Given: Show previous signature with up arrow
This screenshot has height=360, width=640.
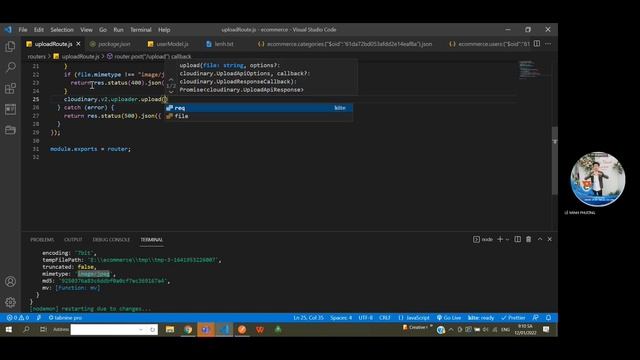Looking at the screenshot, I should pyautogui.click(x=171, y=80).
